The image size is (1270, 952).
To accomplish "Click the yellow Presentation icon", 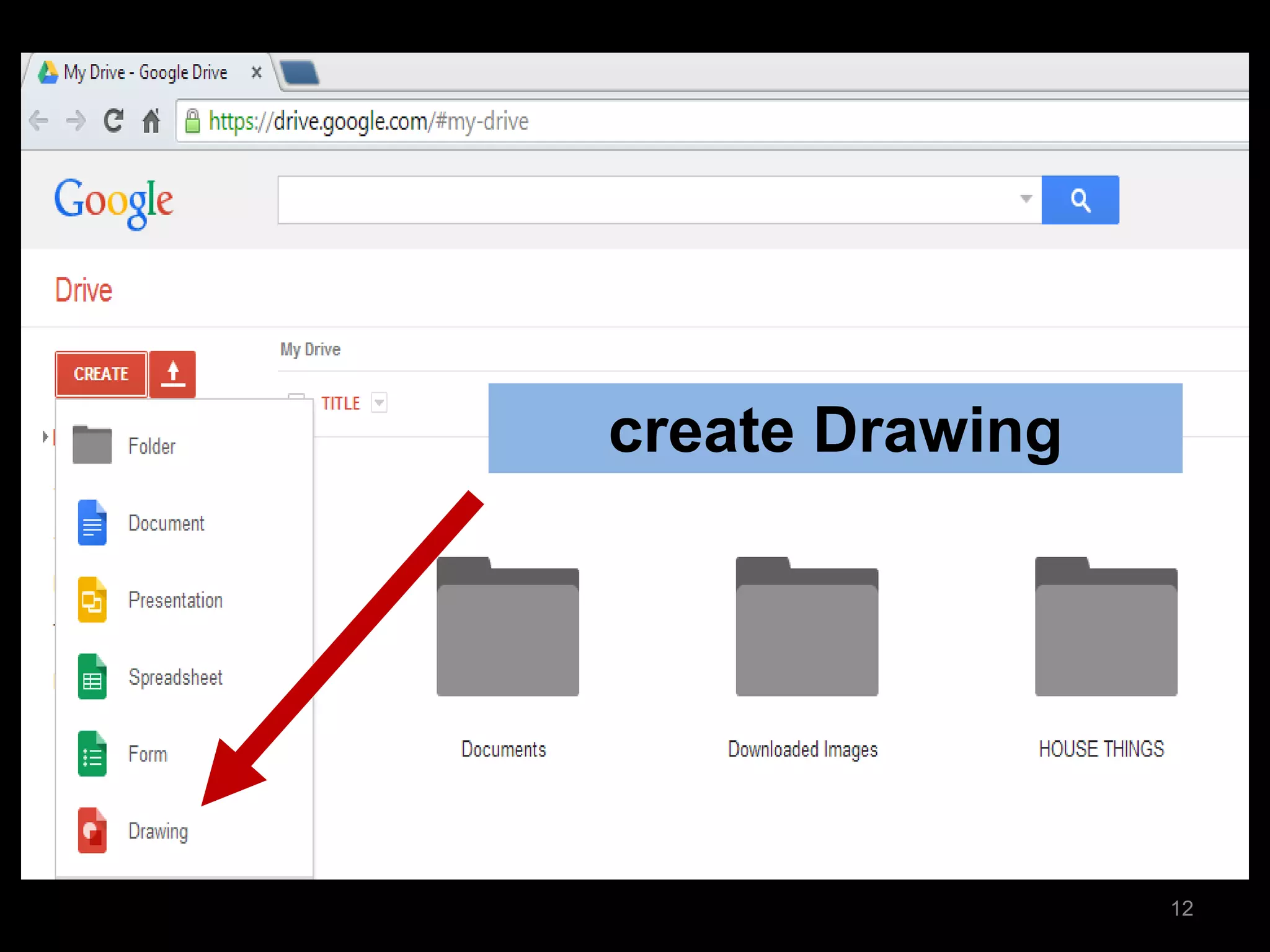I will (92, 599).
